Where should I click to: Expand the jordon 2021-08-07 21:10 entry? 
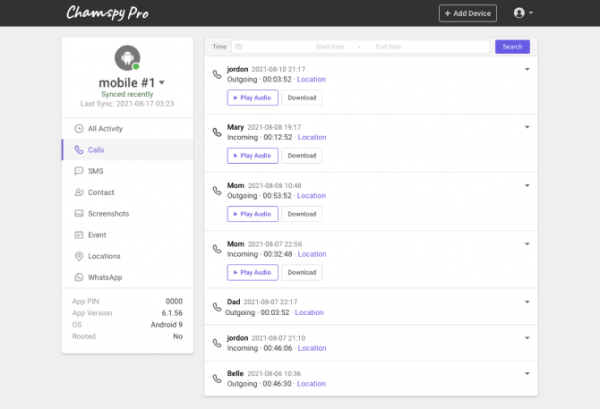tap(527, 338)
